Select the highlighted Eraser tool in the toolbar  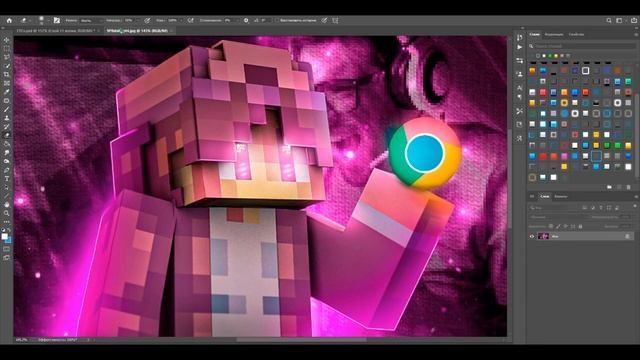point(7,135)
